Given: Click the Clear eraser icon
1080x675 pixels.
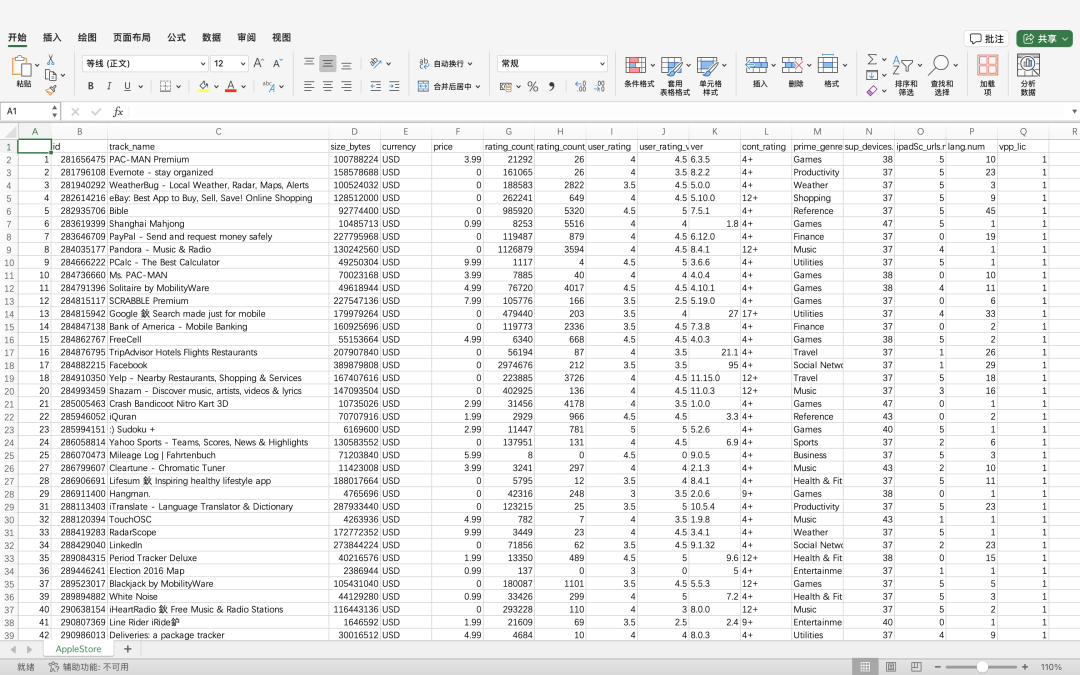Looking at the screenshot, I should pyautogui.click(x=872, y=90).
